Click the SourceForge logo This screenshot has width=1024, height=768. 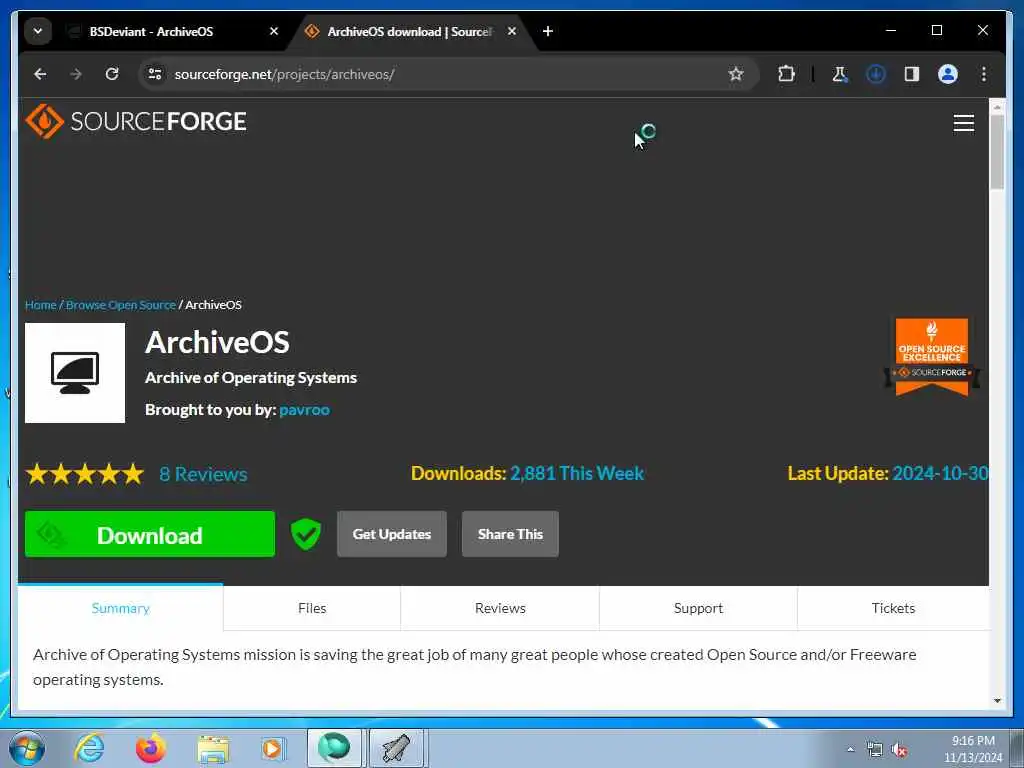point(136,121)
